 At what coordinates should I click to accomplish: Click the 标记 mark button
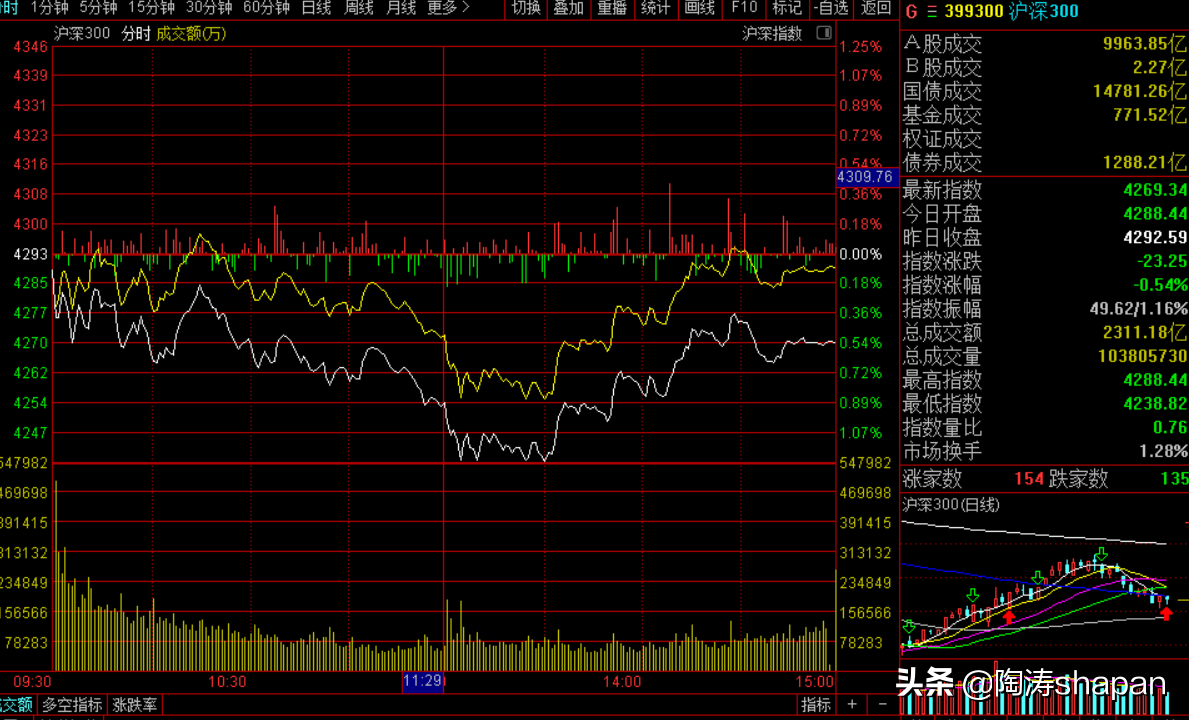786,8
